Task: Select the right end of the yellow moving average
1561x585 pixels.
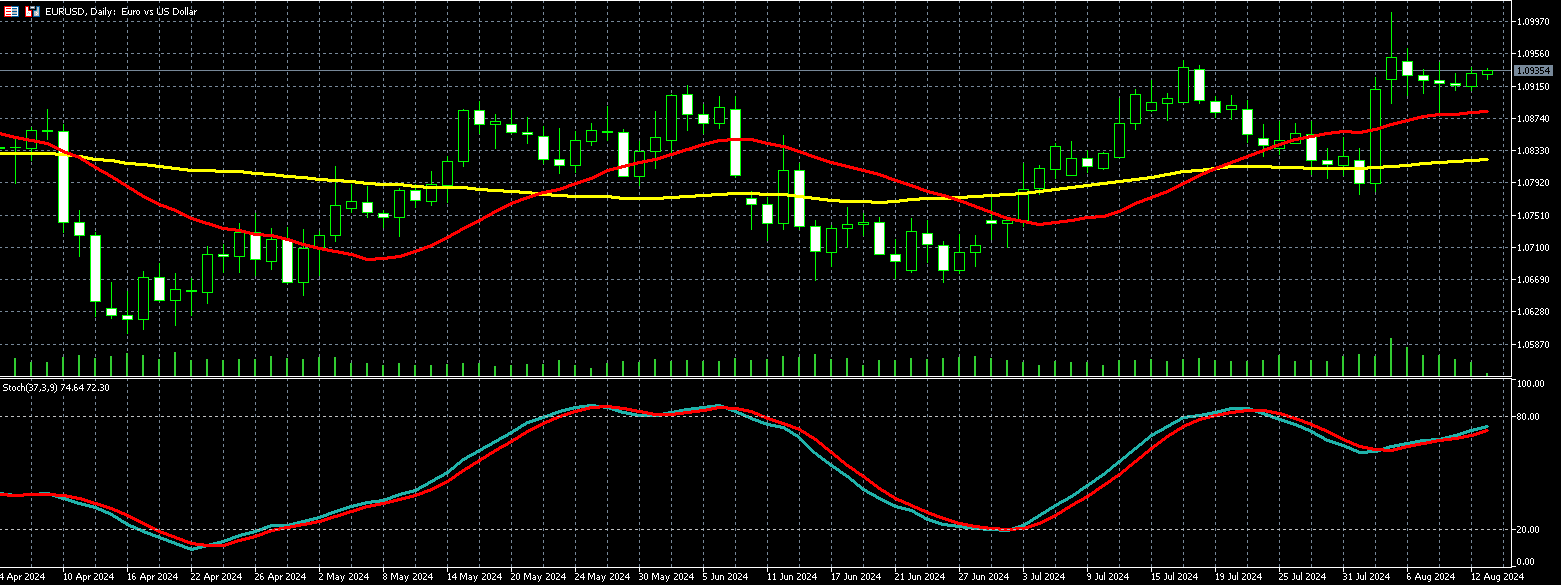Action: [x=1486, y=159]
